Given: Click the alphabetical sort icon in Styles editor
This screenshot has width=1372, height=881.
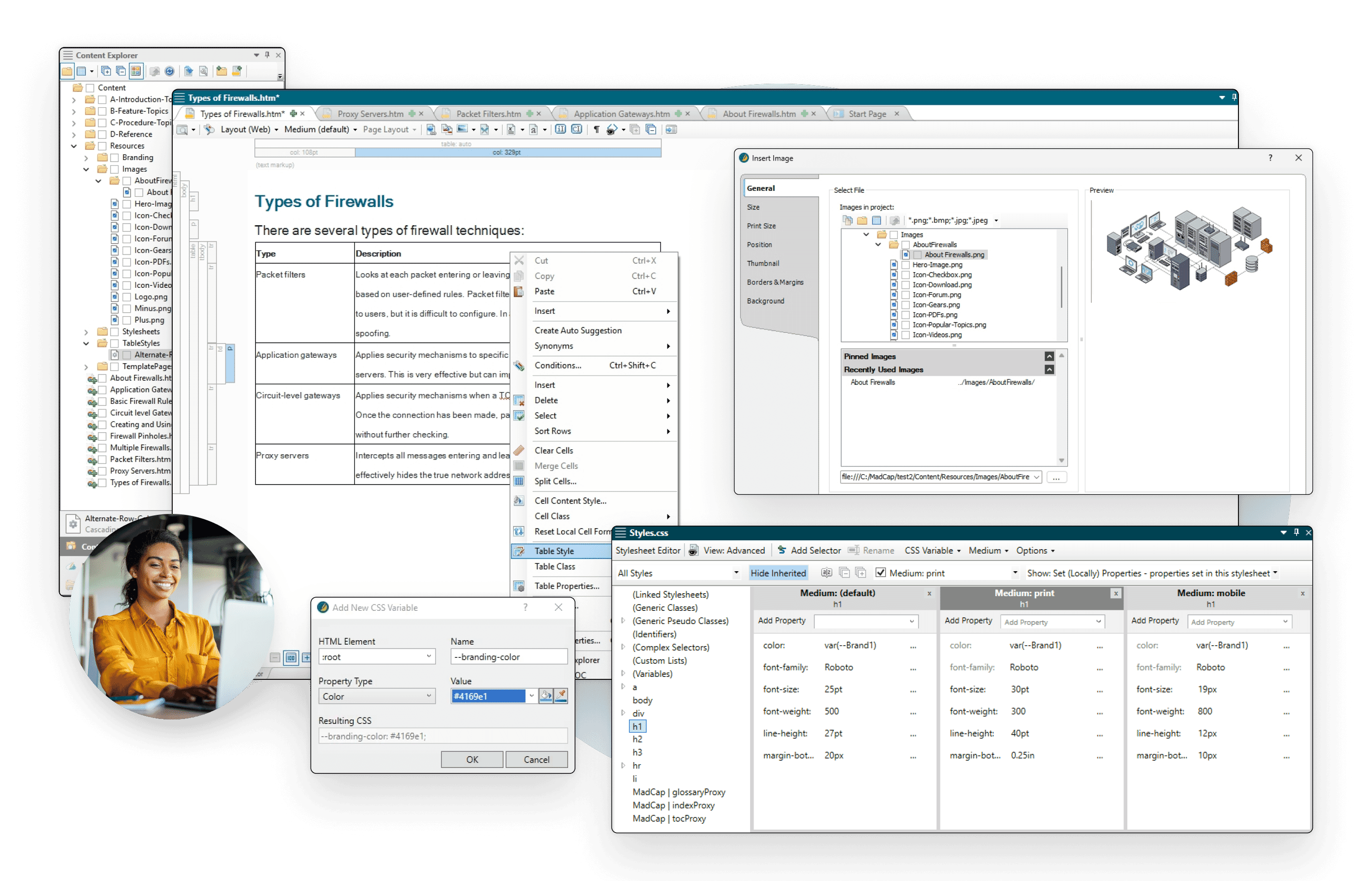Looking at the screenshot, I should [x=826, y=573].
